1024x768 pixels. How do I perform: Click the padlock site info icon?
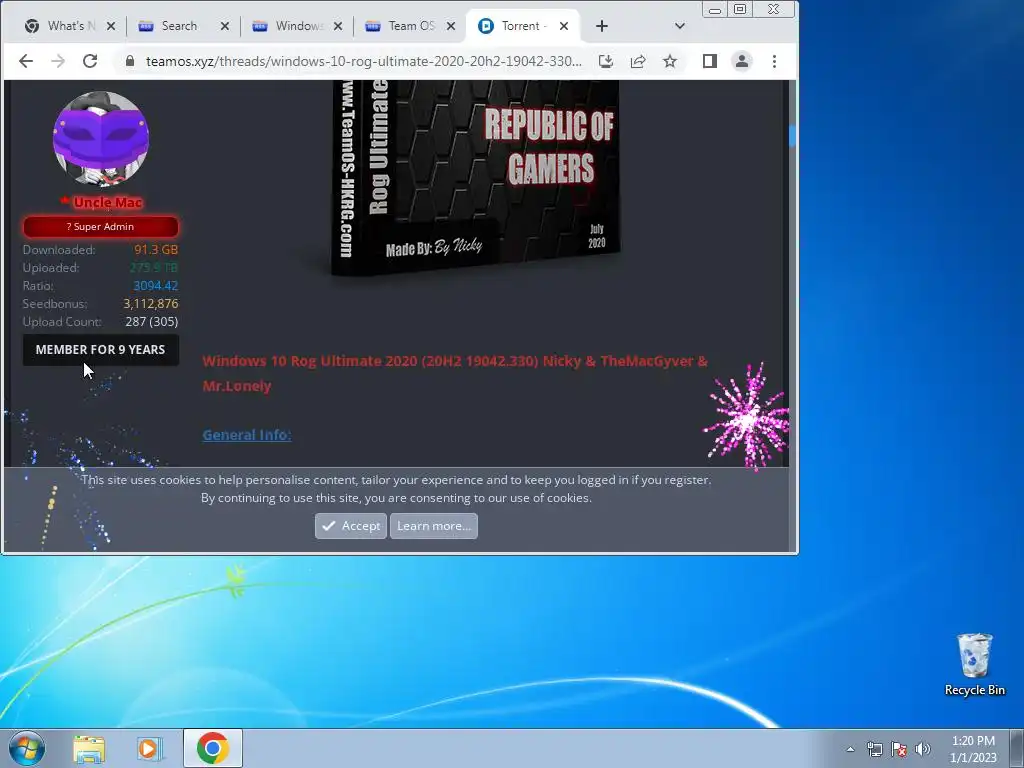coord(130,61)
